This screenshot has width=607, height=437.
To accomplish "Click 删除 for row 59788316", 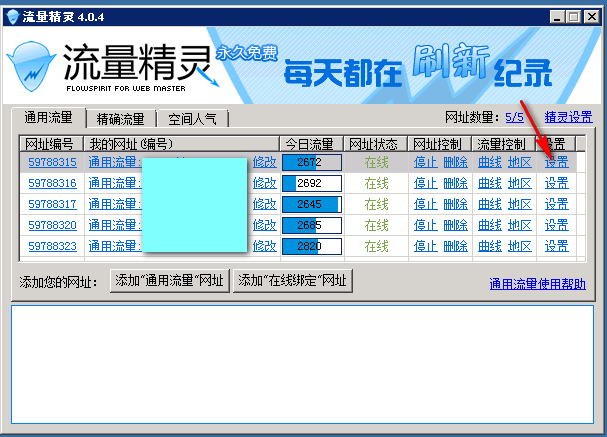I will coord(456,183).
